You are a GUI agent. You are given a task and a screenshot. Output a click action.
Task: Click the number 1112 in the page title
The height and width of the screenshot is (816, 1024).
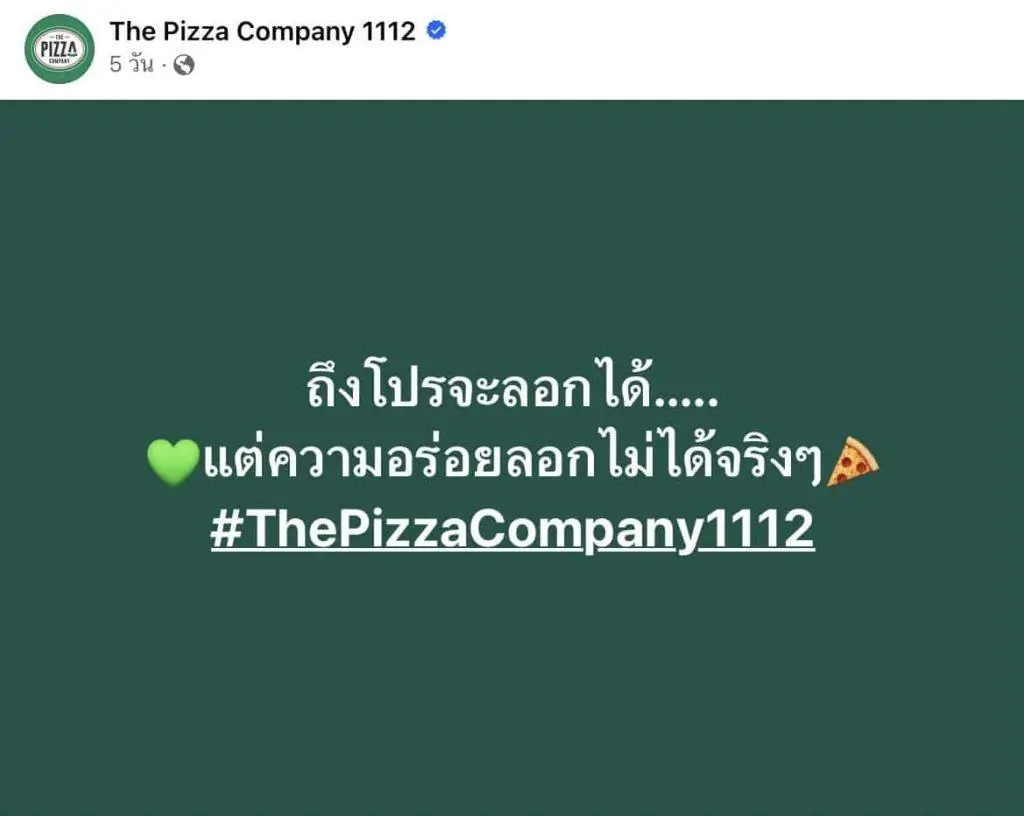click(x=389, y=31)
